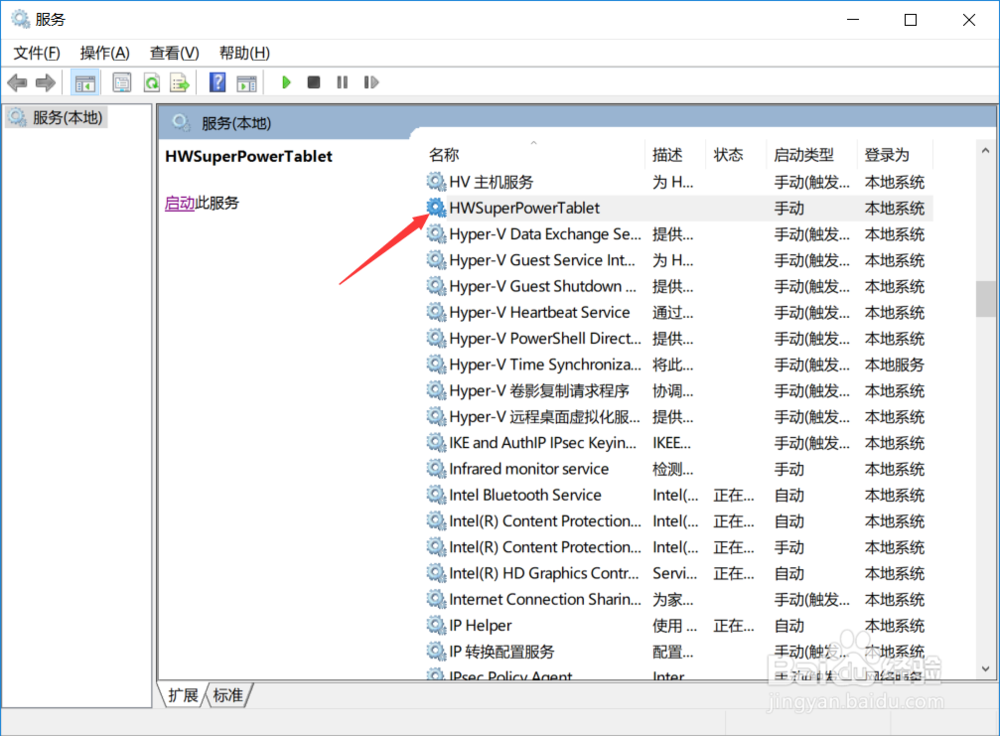1000x736 pixels.
Task: Select Infrared monitor service row
Action: coord(677,469)
